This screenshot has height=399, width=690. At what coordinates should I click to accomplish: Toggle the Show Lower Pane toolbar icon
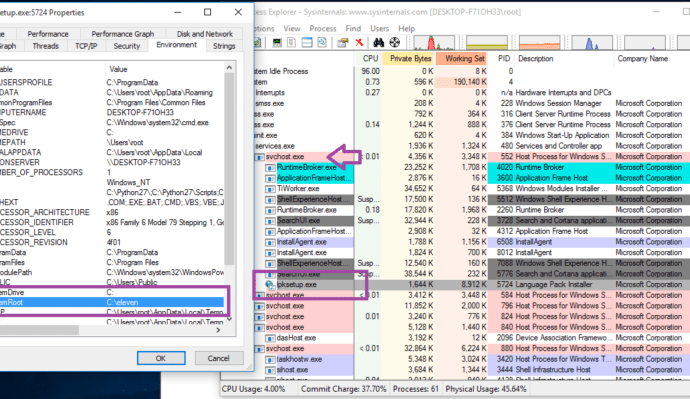point(307,42)
